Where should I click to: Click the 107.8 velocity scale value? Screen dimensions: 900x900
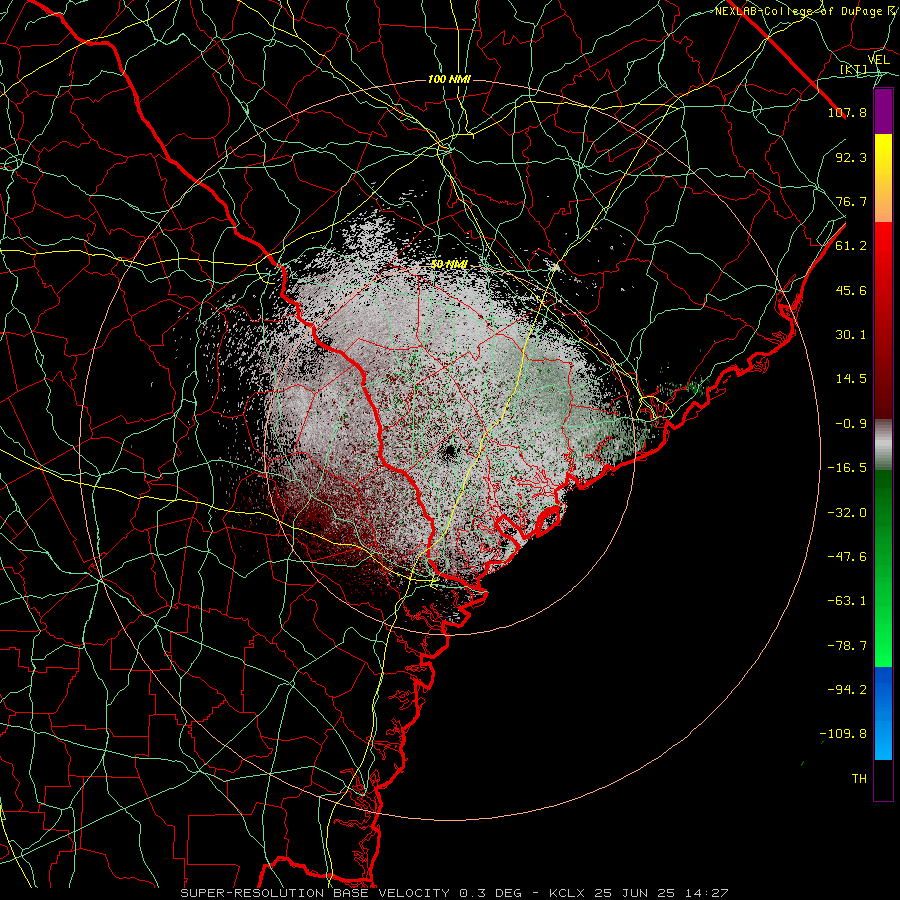pyautogui.click(x=847, y=112)
